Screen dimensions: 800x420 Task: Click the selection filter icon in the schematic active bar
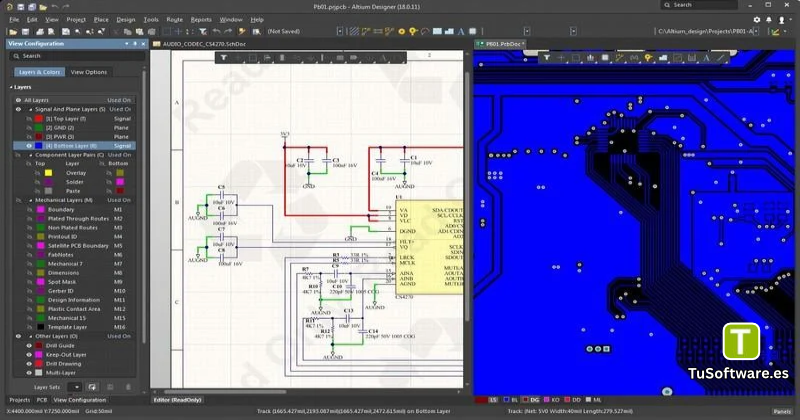click(x=223, y=58)
